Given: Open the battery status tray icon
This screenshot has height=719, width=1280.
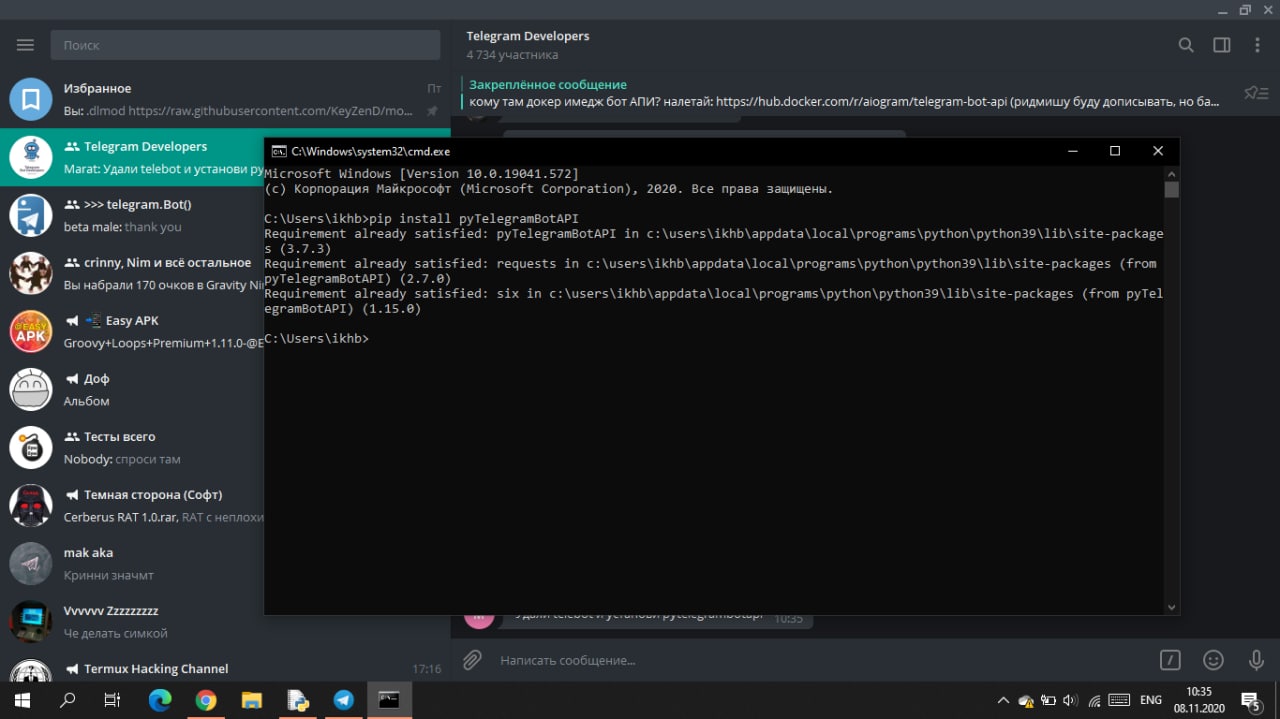Looking at the screenshot, I should pyautogui.click(x=1049, y=700).
